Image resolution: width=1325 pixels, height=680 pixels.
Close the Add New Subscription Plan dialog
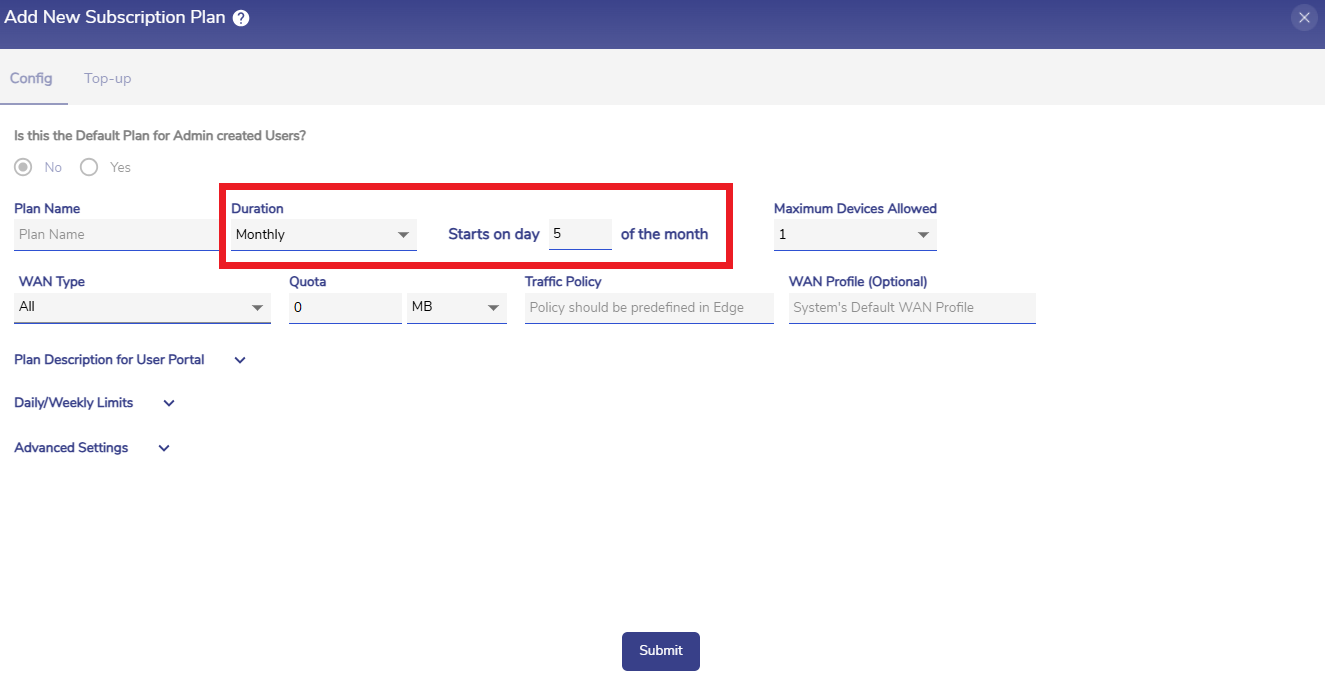point(1304,18)
